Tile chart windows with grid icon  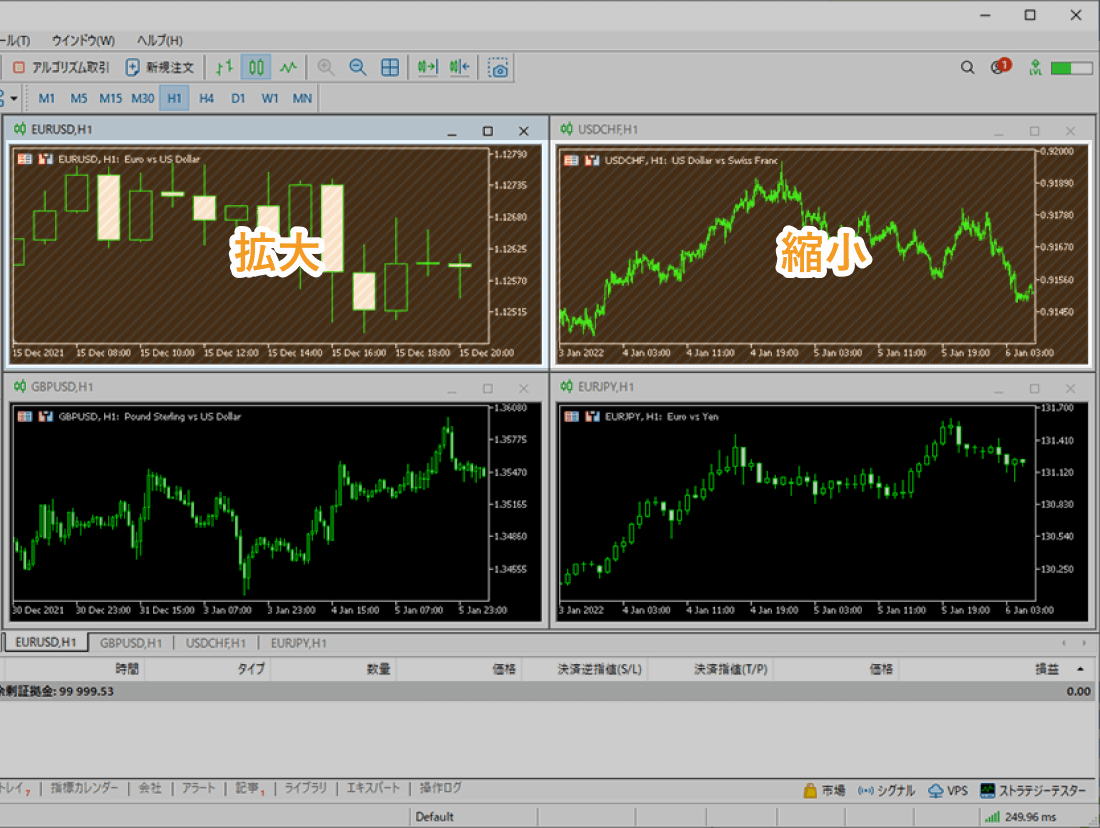(390, 67)
